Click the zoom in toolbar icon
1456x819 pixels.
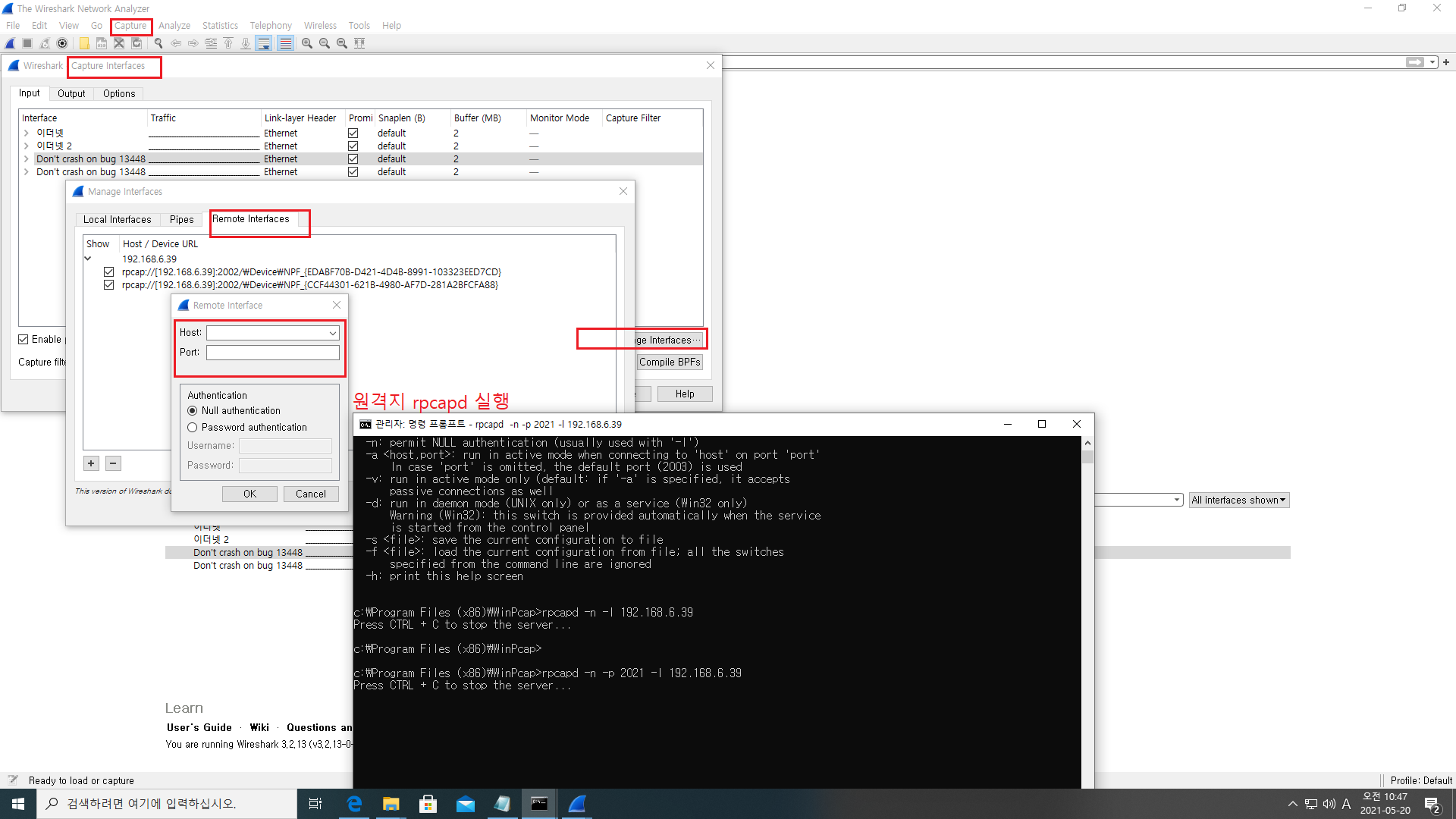point(307,43)
